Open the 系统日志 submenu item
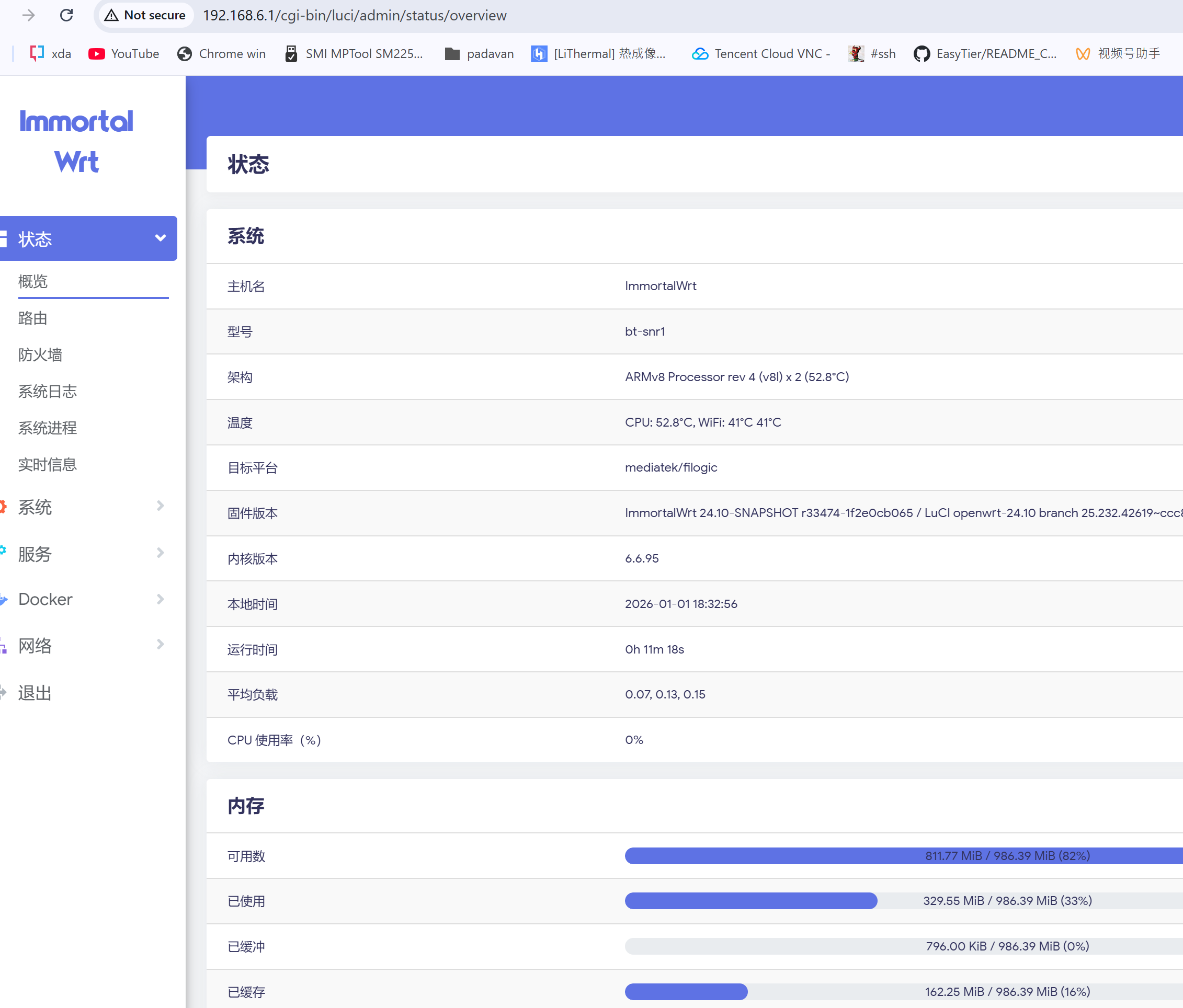The width and height of the screenshot is (1183, 1008). [x=48, y=391]
